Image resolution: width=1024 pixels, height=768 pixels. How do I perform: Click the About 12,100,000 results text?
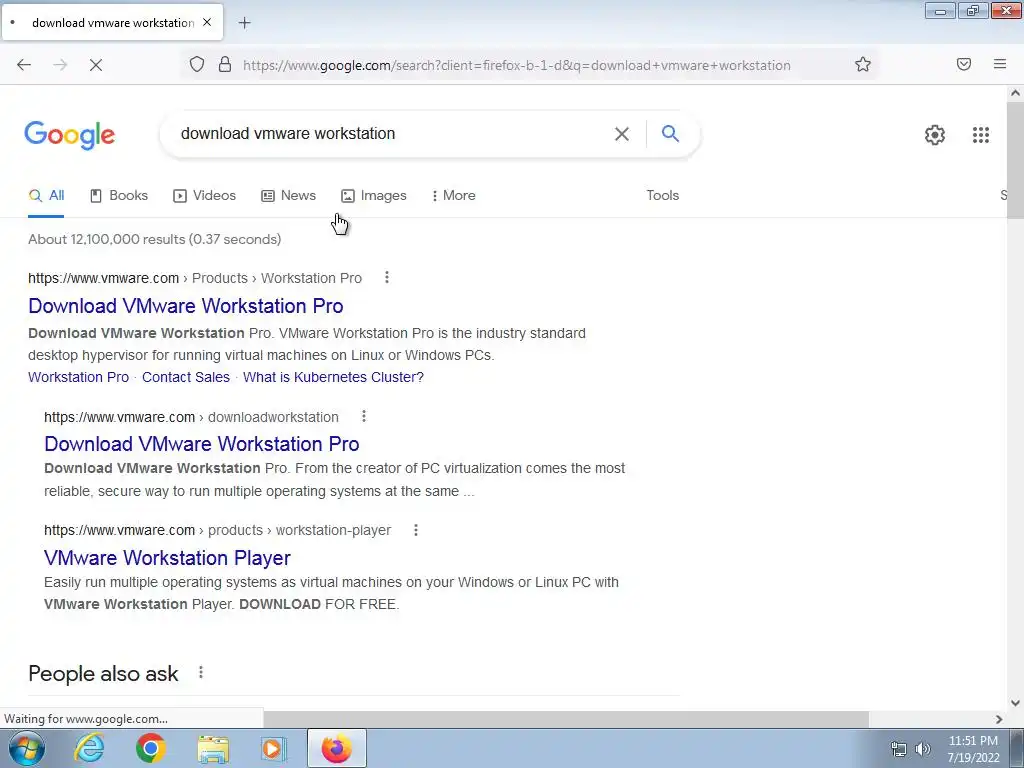click(155, 239)
